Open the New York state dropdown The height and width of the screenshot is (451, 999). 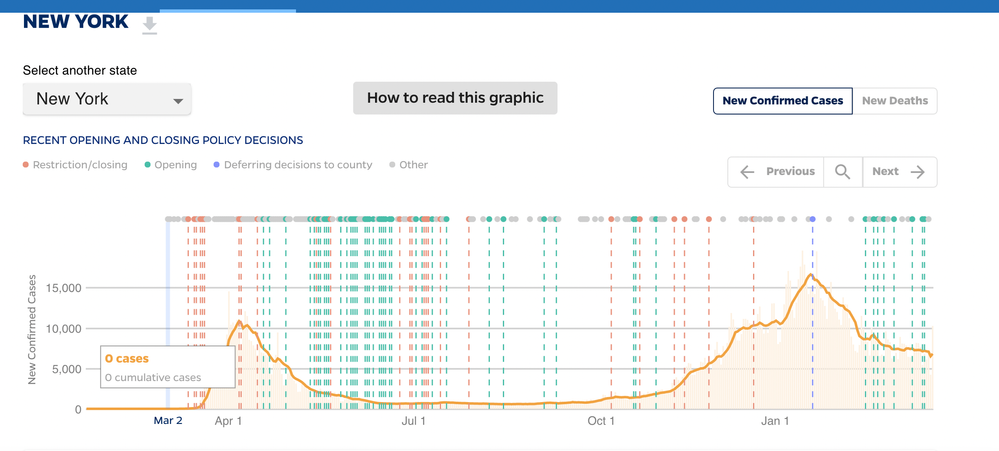[106, 99]
